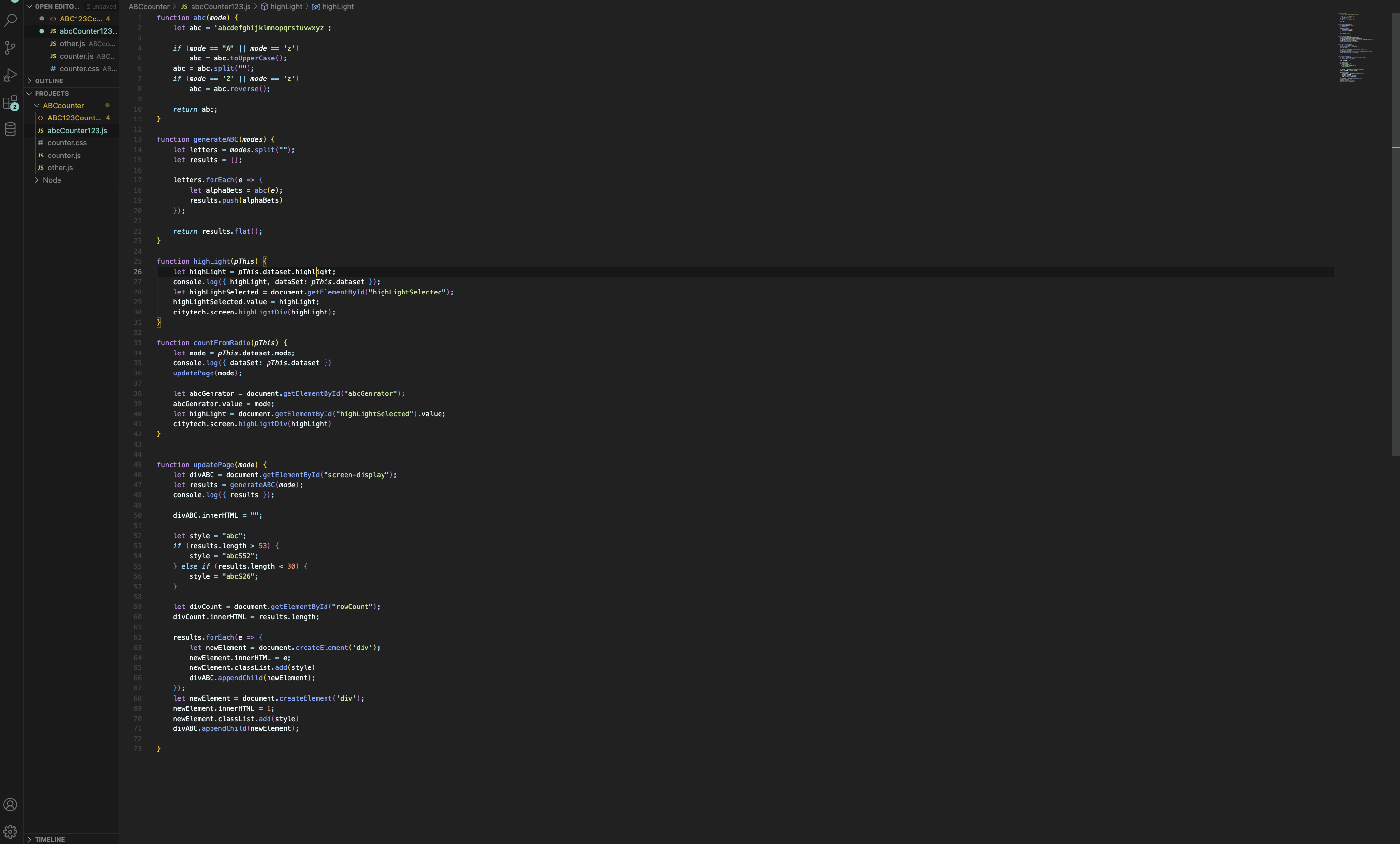Open the Run and Debug view
This screenshot has height=844, width=1400.
pos(10,75)
